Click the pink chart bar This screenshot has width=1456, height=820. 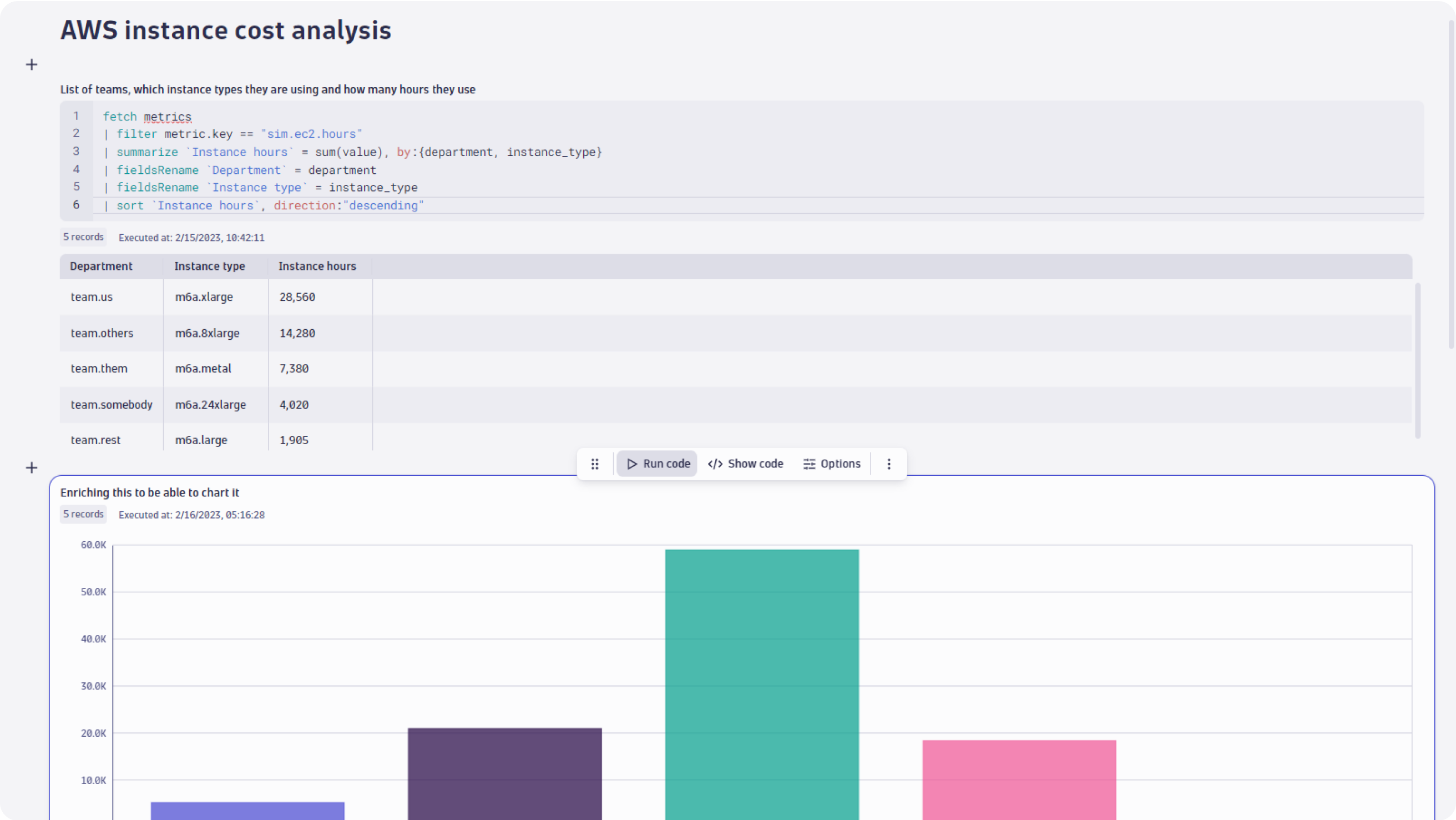coord(1019,779)
